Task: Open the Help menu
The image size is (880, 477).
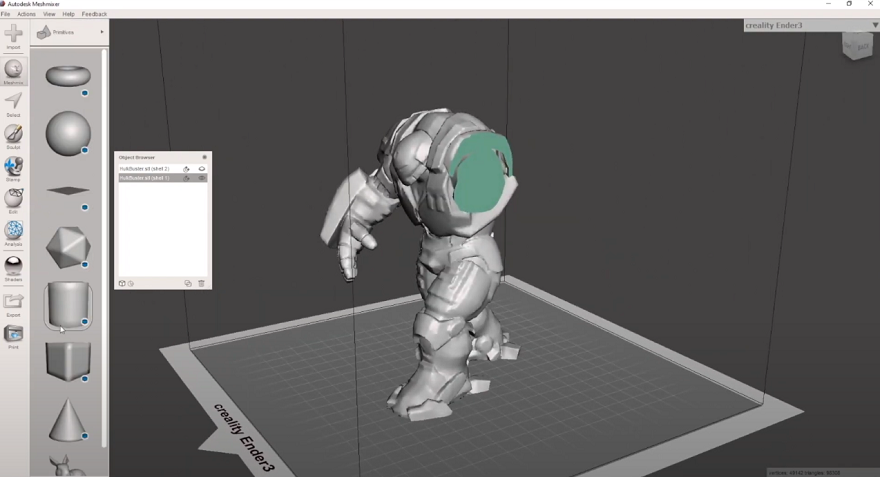Action: coord(68,14)
